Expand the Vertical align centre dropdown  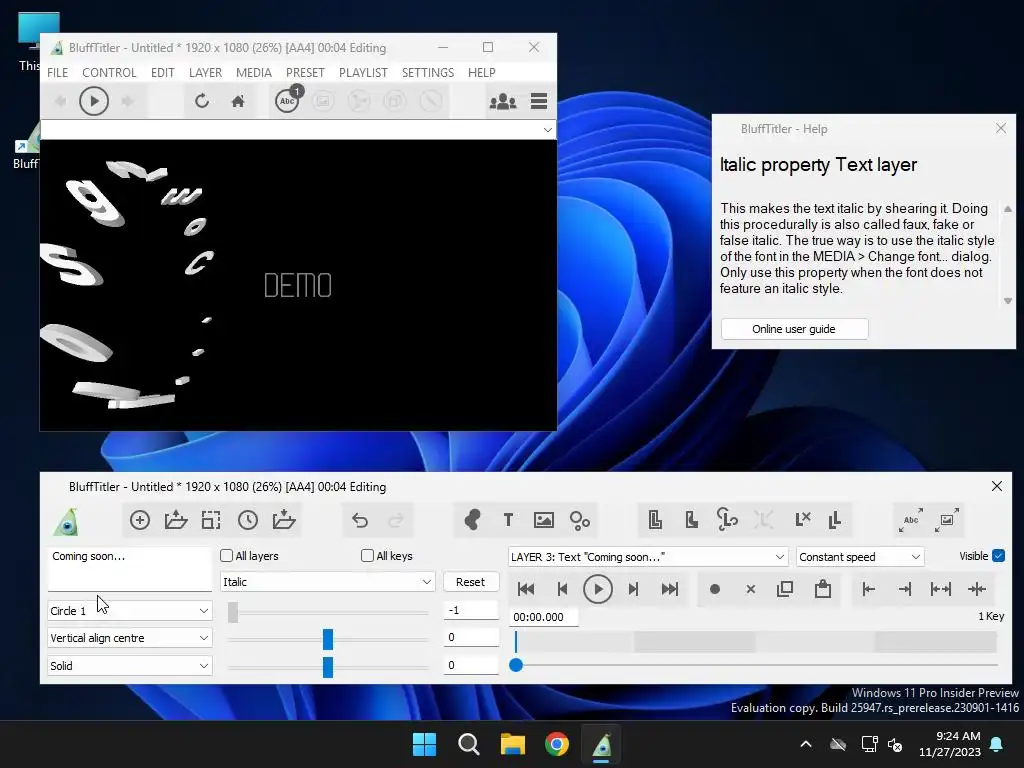129,638
